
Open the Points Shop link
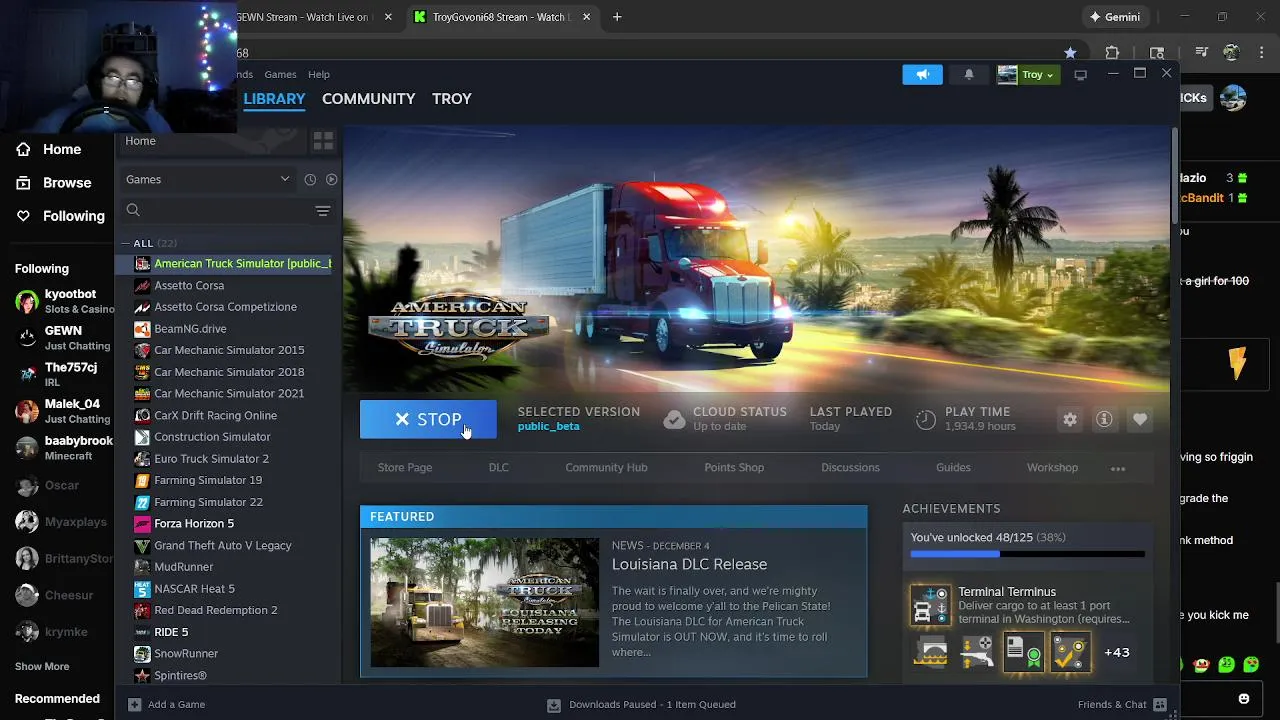pyautogui.click(x=734, y=468)
